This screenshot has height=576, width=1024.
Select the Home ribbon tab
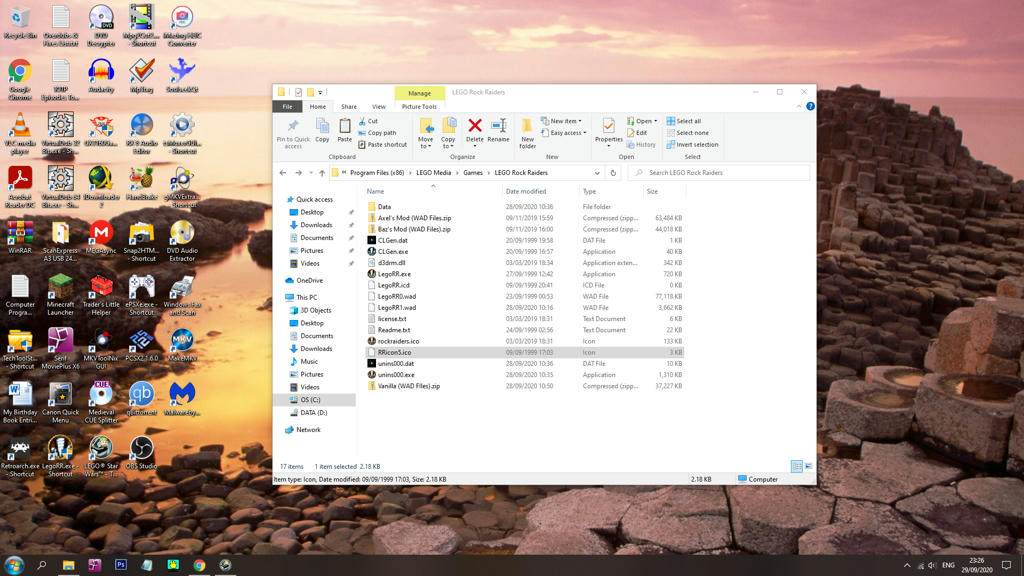click(x=317, y=106)
